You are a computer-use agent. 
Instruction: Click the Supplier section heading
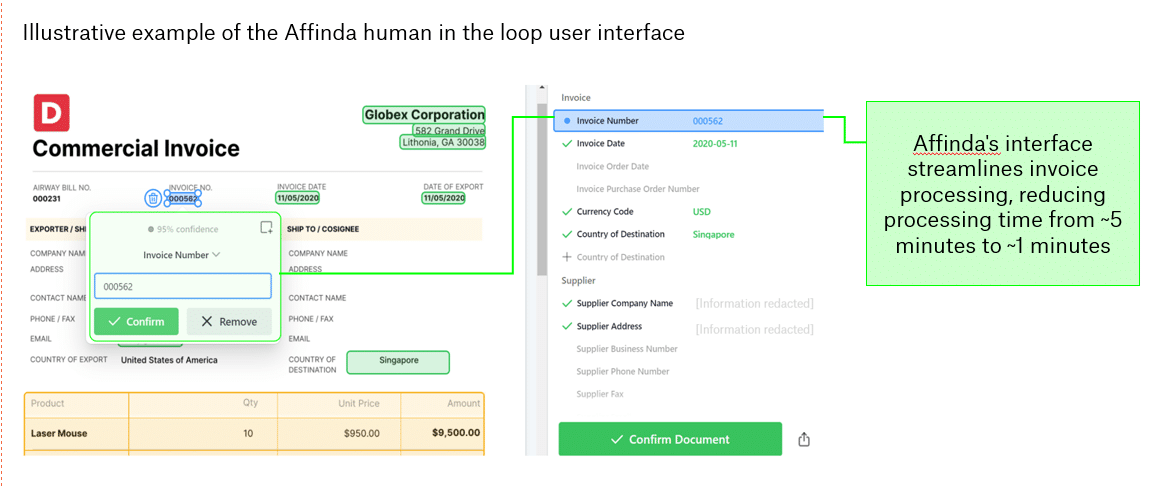tap(578, 280)
